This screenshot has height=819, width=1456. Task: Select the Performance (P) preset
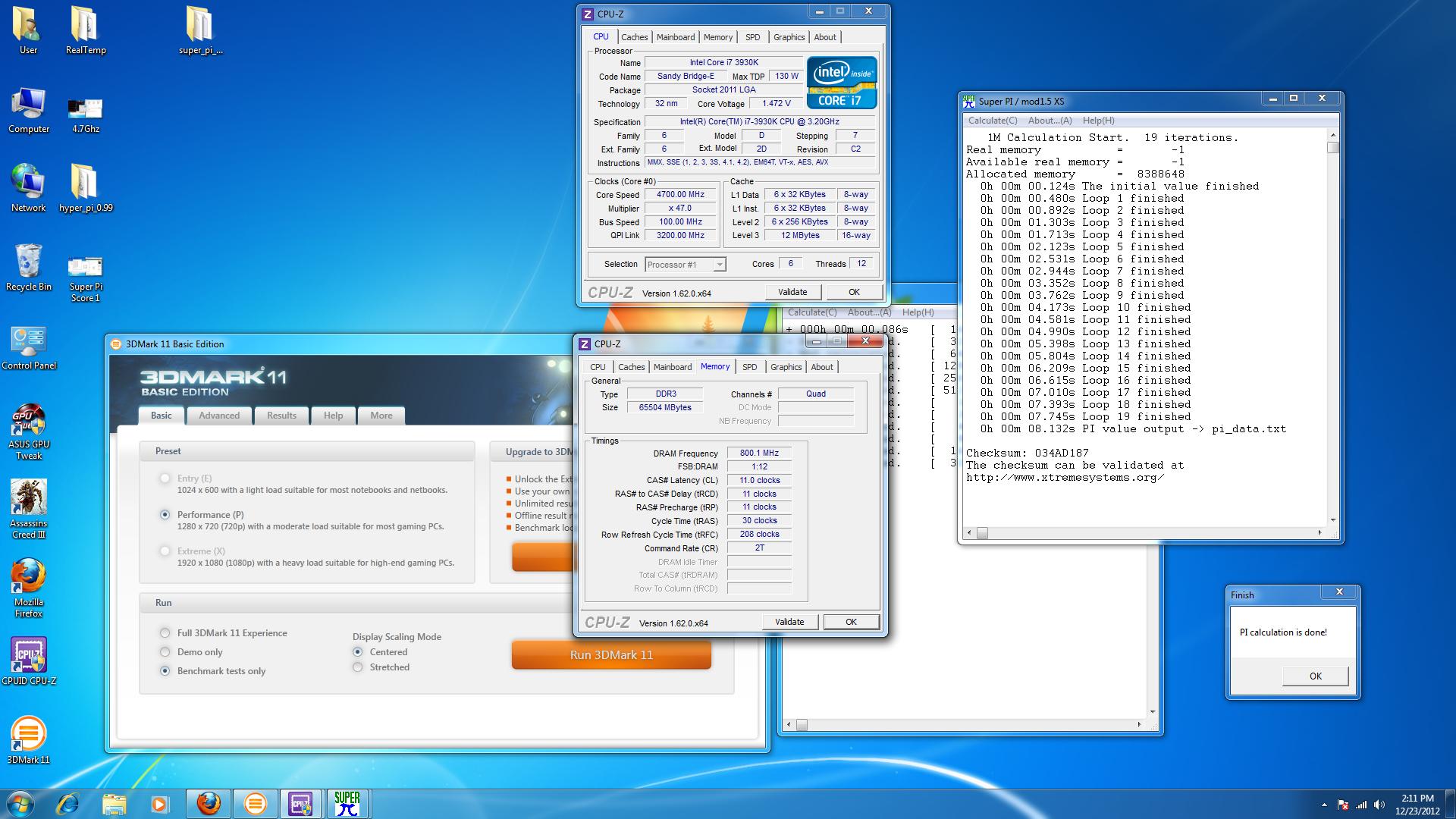165,514
